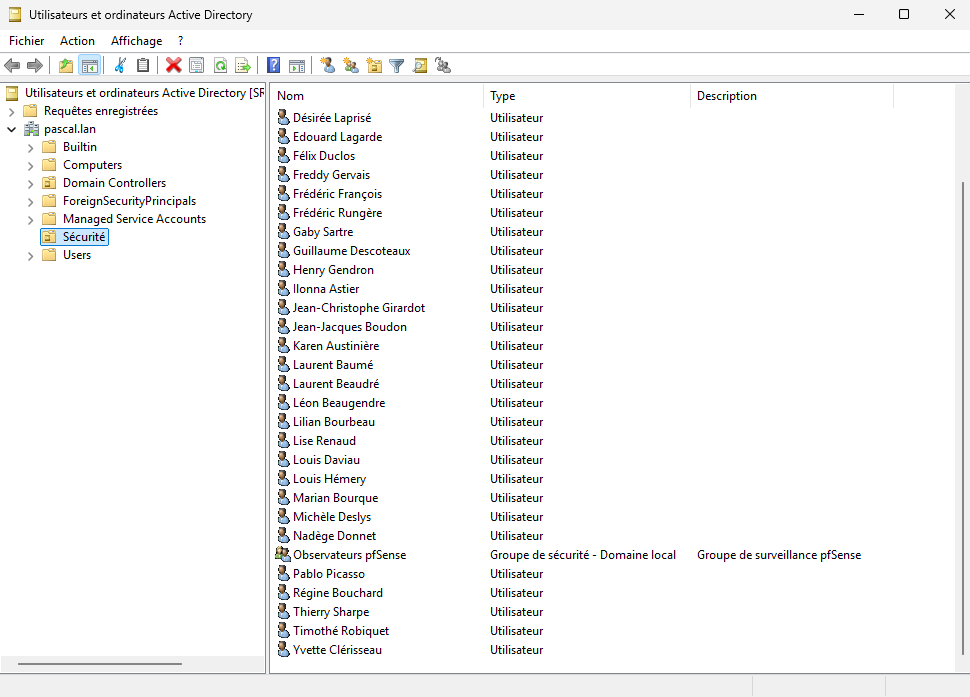The image size is (970, 697).
Task: Expand the Computers container
Action: coord(30,165)
